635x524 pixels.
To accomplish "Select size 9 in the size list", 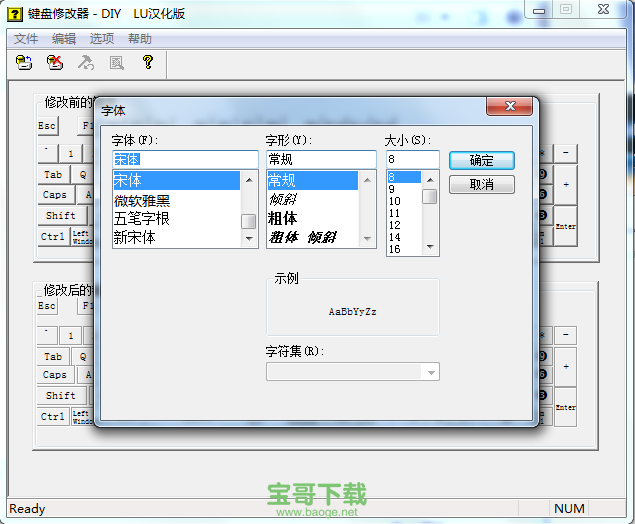I will point(404,189).
